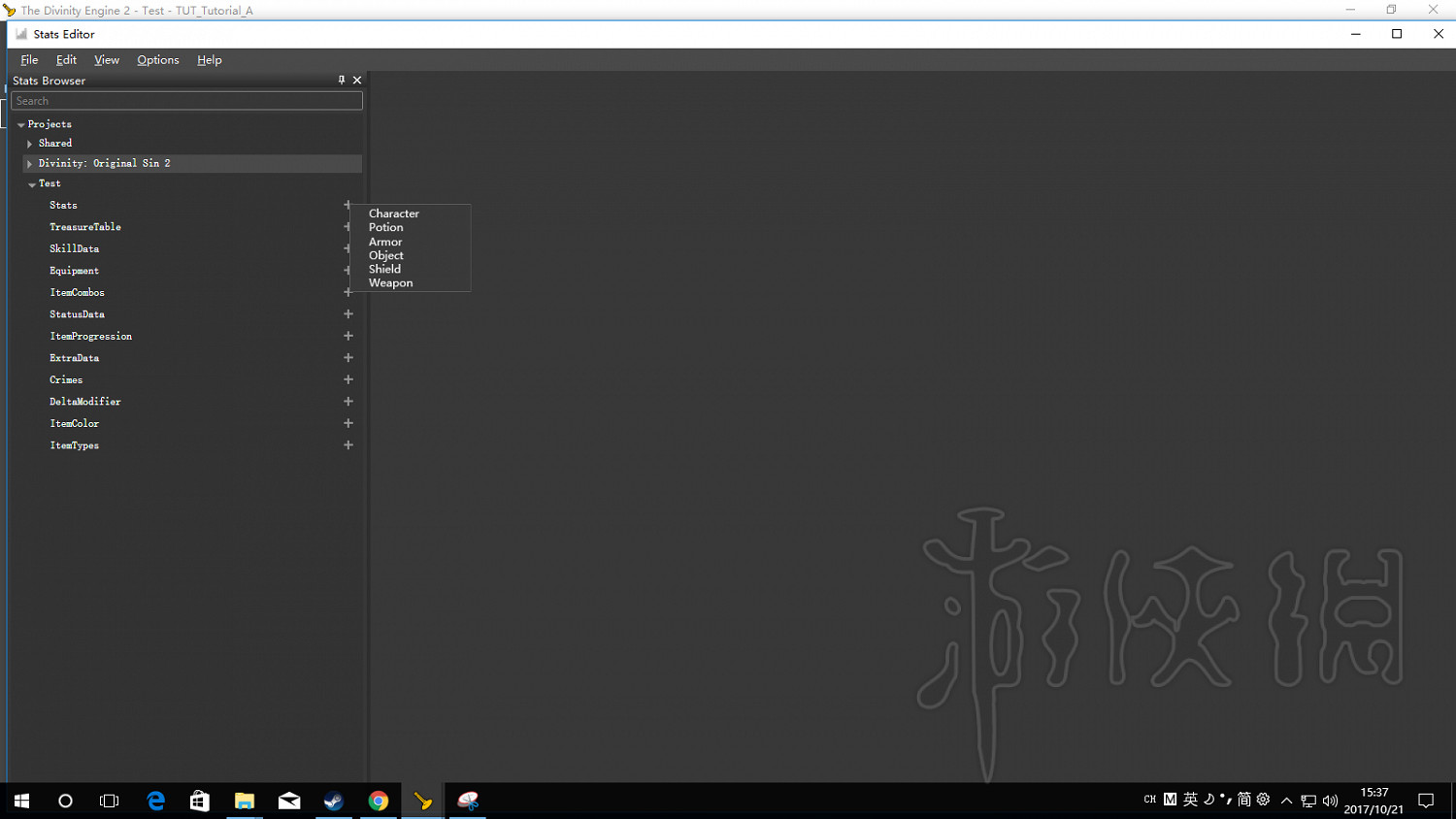Click the plus icon next to ItemColor
This screenshot has width=1456, height=819.
click(x=348, y=423)
